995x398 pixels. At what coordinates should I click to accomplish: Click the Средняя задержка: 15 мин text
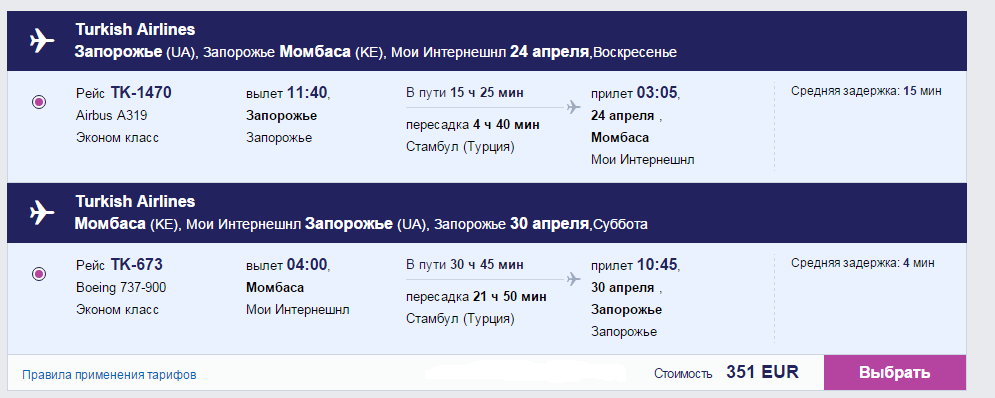866,91
